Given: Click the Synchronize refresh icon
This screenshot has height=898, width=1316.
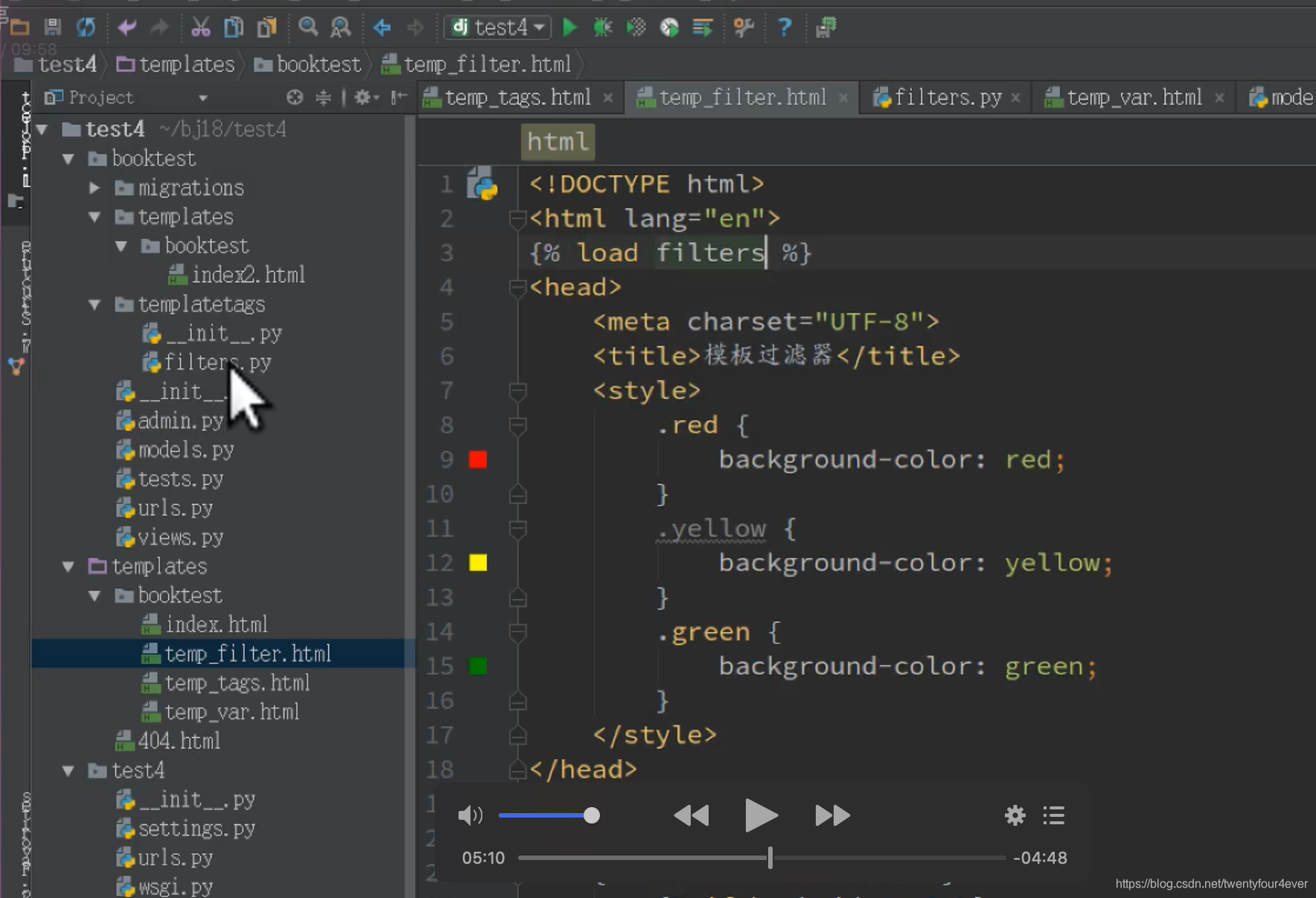Looking at the screenshot, I should pyautogui.click(x=86, y=28).
